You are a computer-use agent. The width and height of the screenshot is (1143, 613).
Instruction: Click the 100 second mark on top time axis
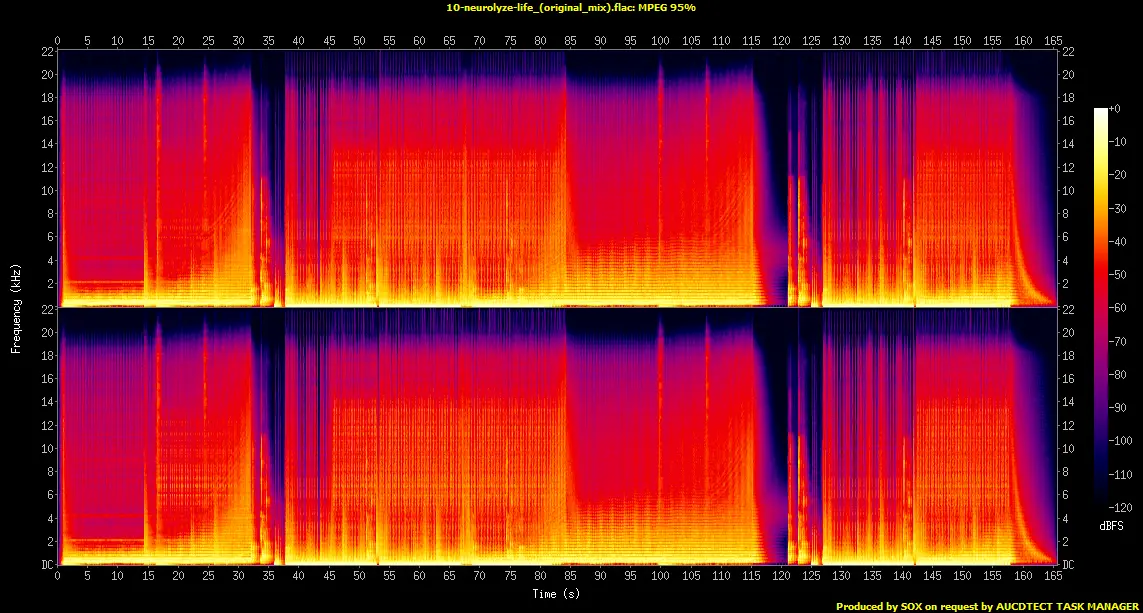point(660,41)
